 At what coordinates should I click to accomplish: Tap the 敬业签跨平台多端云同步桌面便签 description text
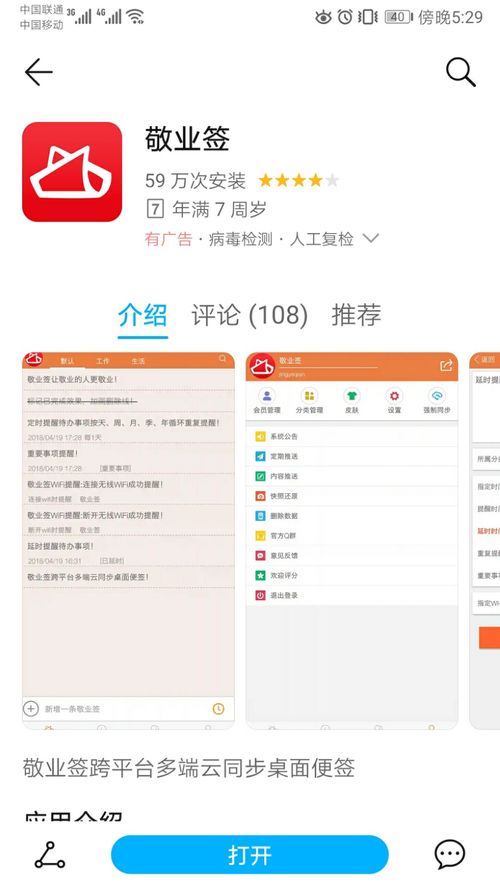pyautogui.click(x=189, y=768)
